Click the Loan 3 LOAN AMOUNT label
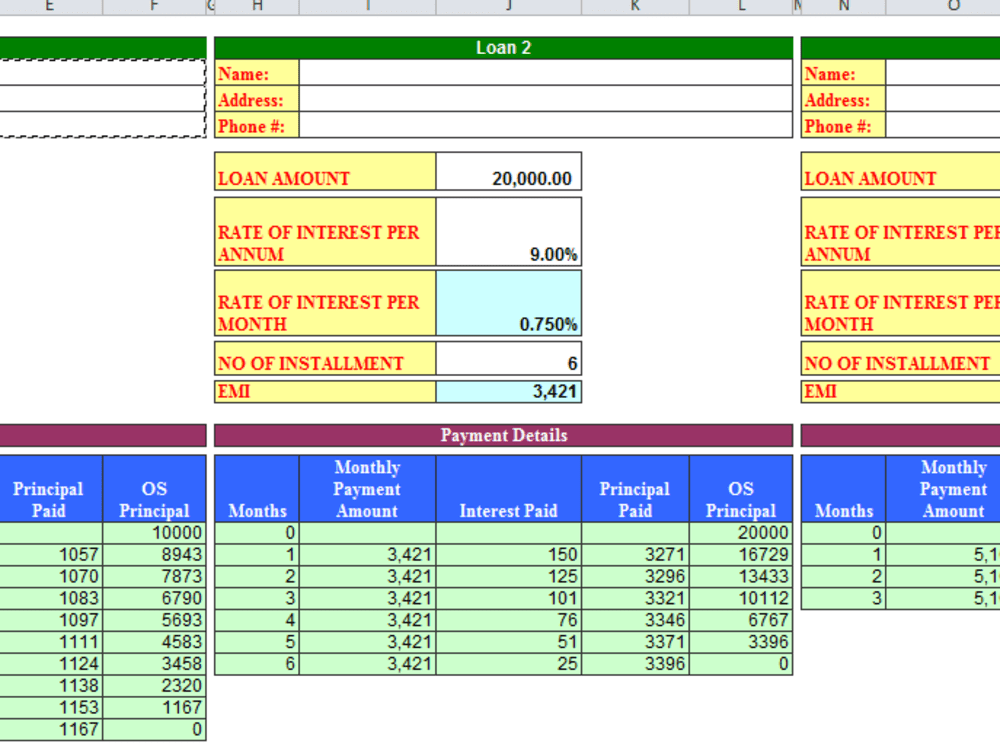1000x750 pixels. click(901, 172)
